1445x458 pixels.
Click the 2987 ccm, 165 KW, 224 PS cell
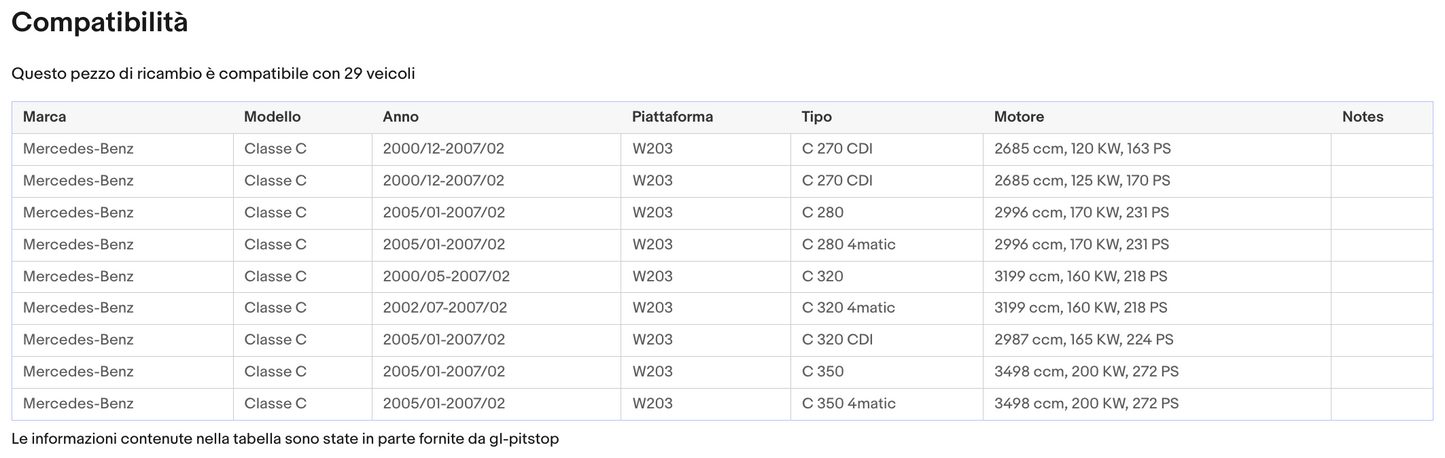1084,340
